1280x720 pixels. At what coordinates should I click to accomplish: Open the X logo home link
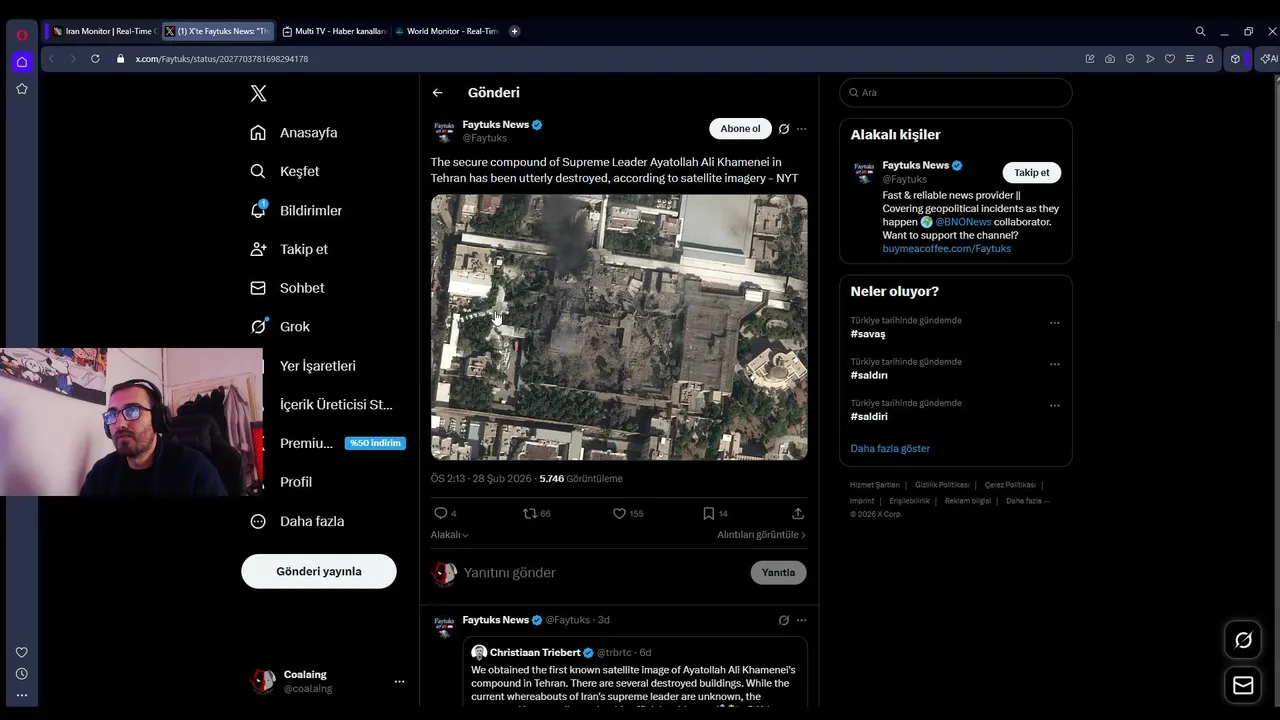(x=258, y=93)
